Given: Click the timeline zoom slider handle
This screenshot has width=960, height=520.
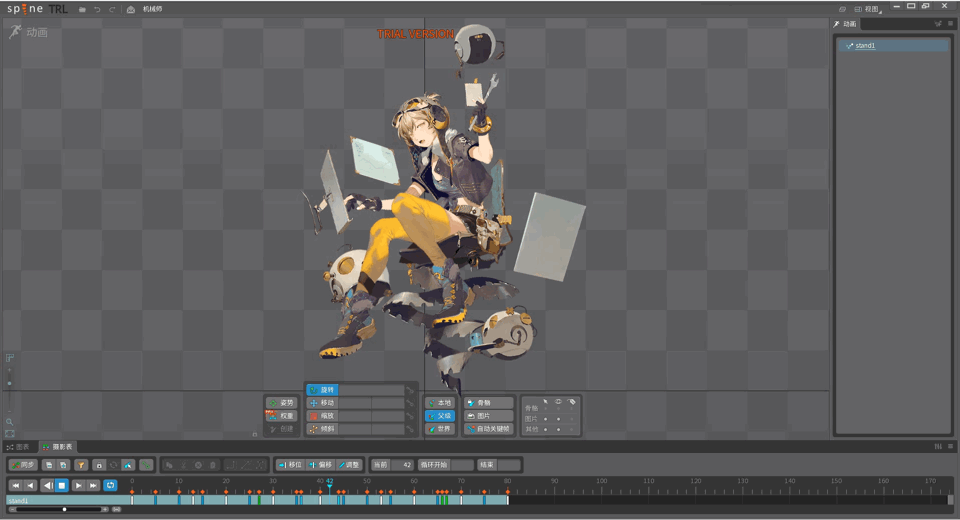Looking at the screenshot, I should [x=64, y=510].
